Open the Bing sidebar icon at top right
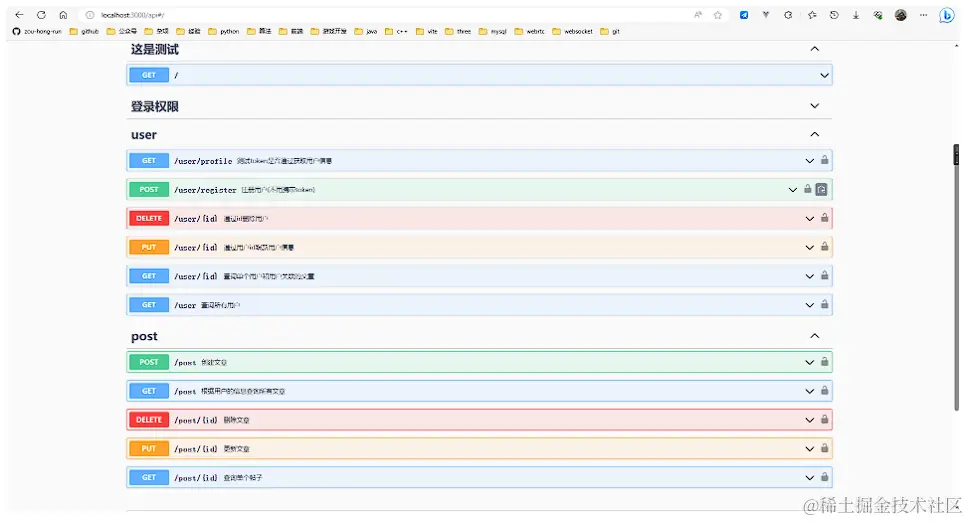 point(946,15)
